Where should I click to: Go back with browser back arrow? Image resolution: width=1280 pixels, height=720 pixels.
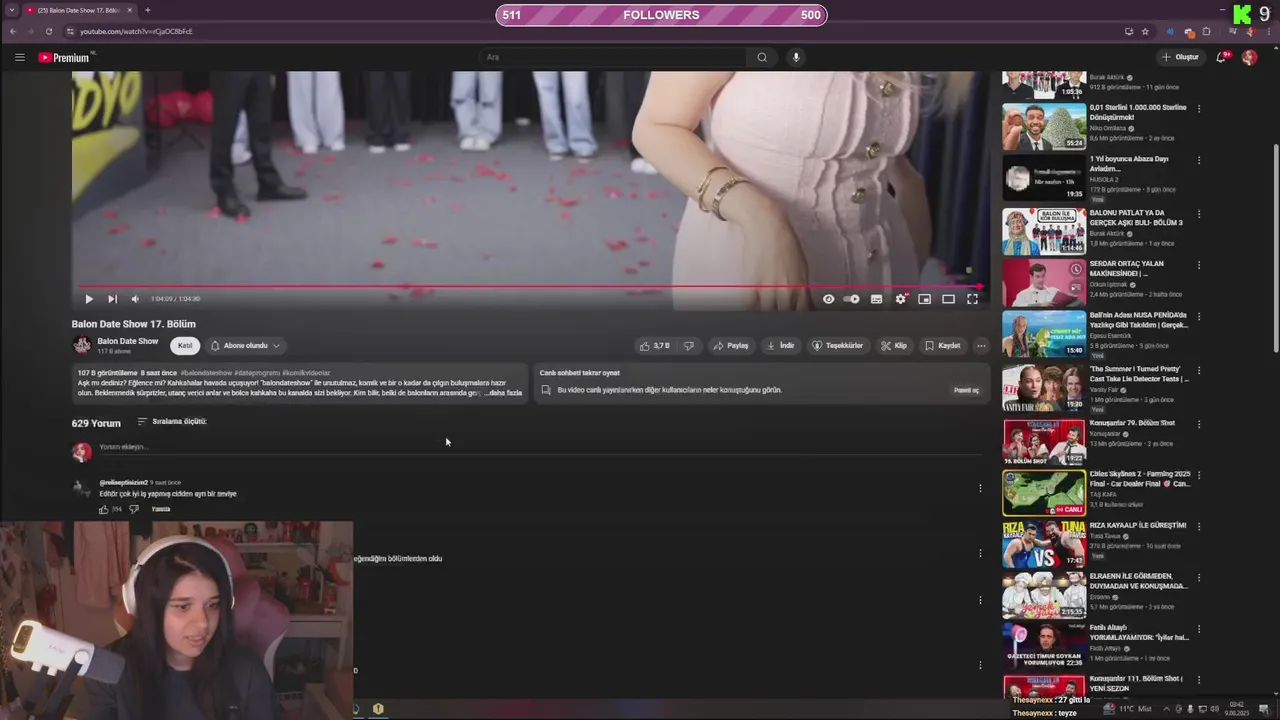tap(13, 31)
